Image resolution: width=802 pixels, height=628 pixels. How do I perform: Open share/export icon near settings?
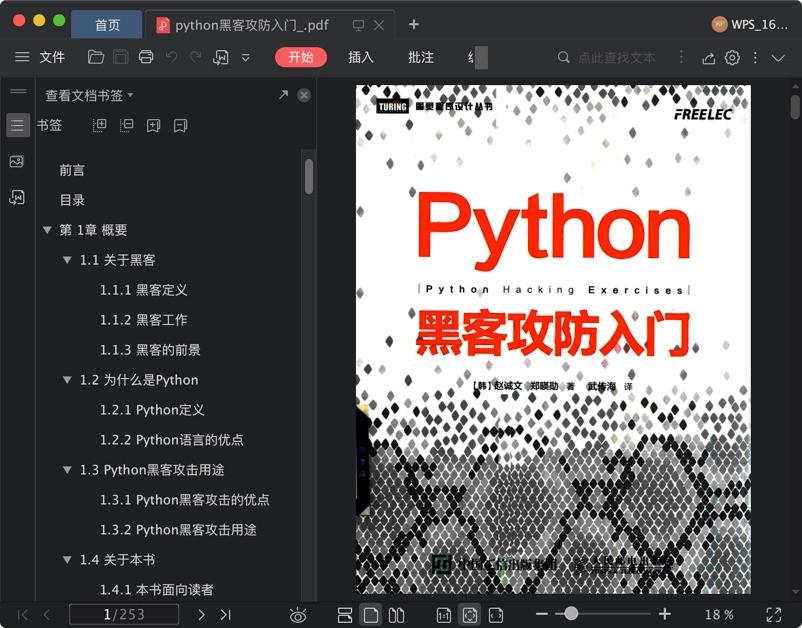point(708,58)
